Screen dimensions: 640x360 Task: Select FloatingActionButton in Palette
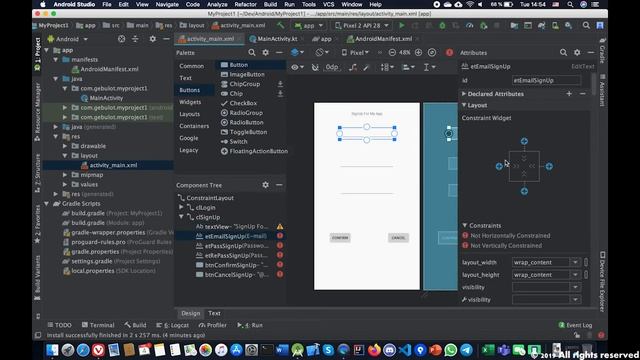coord(254,151)
